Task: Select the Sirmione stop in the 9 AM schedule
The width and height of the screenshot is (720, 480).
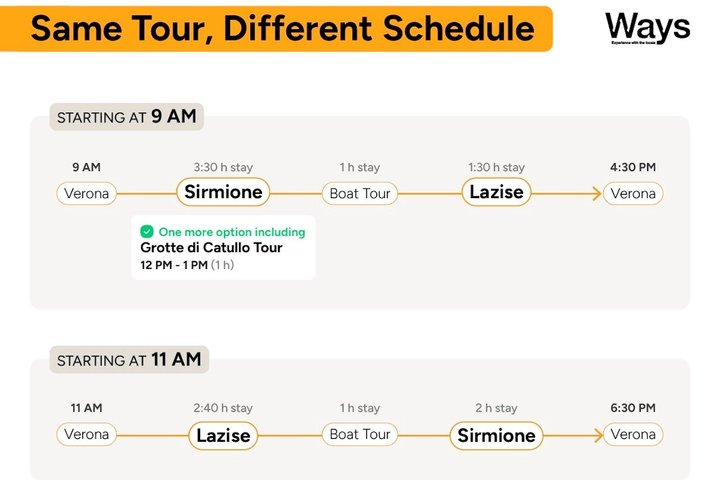Action: tap(223, 192)
